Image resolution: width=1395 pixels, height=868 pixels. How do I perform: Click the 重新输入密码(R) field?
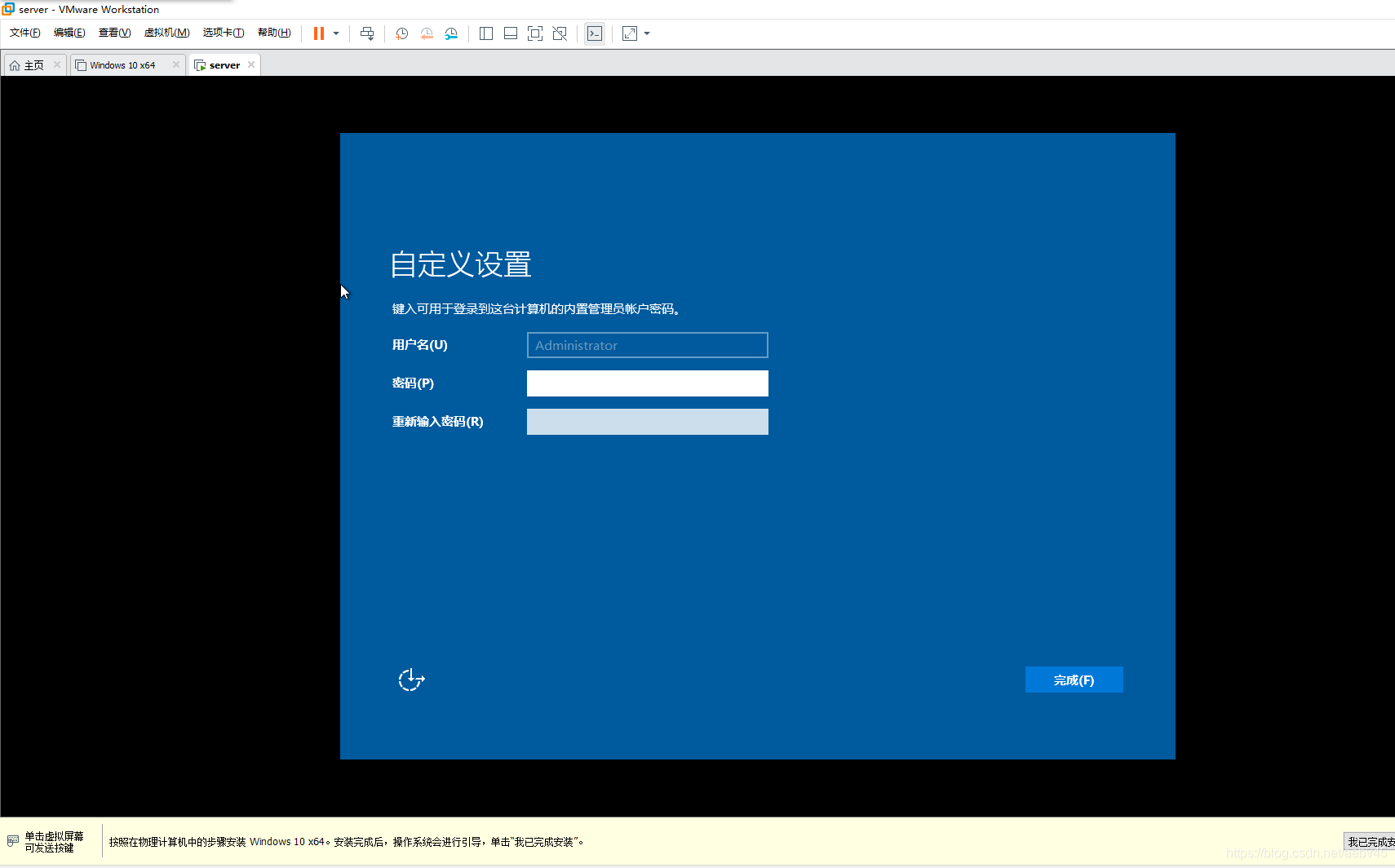(648, 422)
